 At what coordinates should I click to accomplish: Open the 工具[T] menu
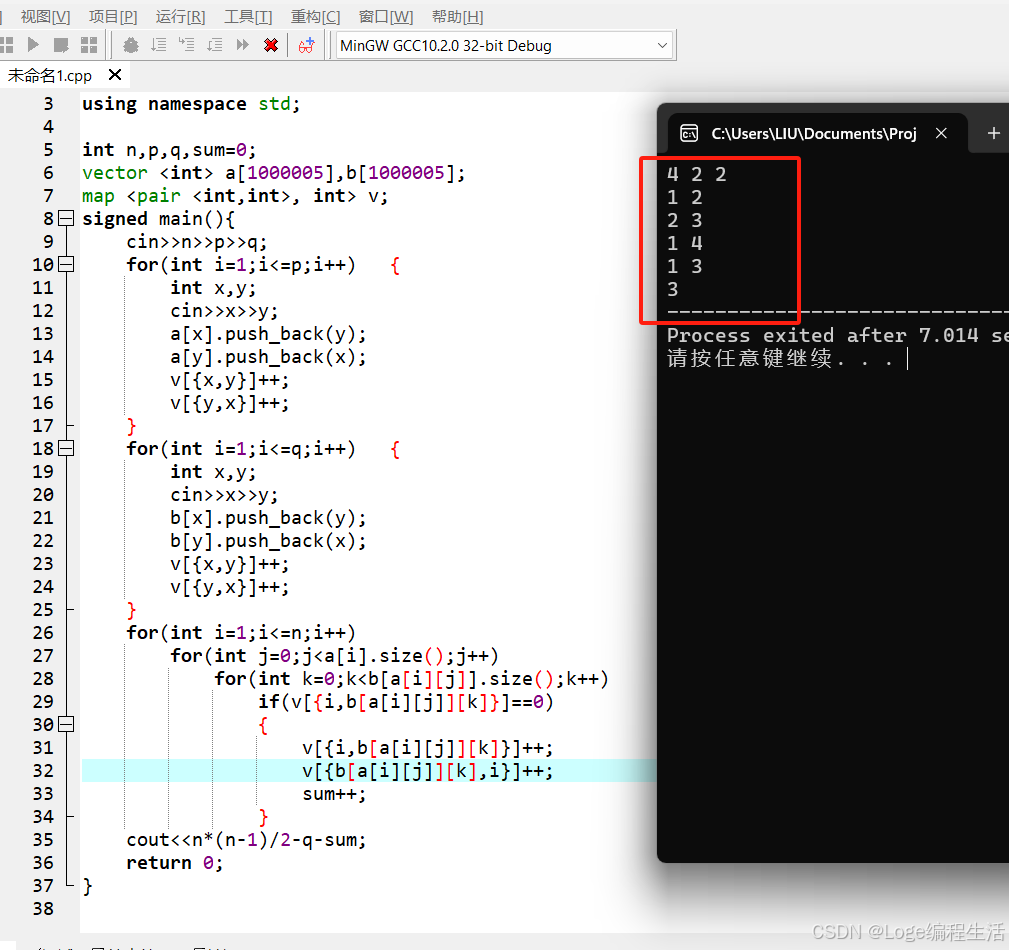click(248, 17)
